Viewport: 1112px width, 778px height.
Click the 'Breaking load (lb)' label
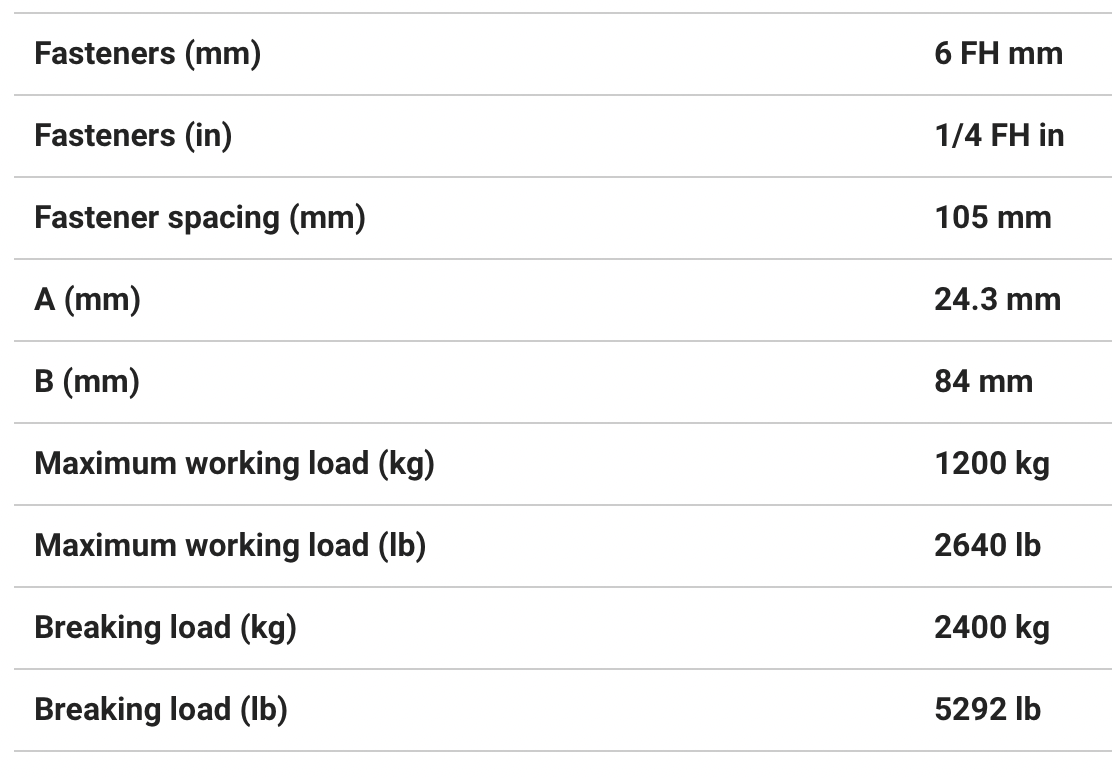point(161,710)
